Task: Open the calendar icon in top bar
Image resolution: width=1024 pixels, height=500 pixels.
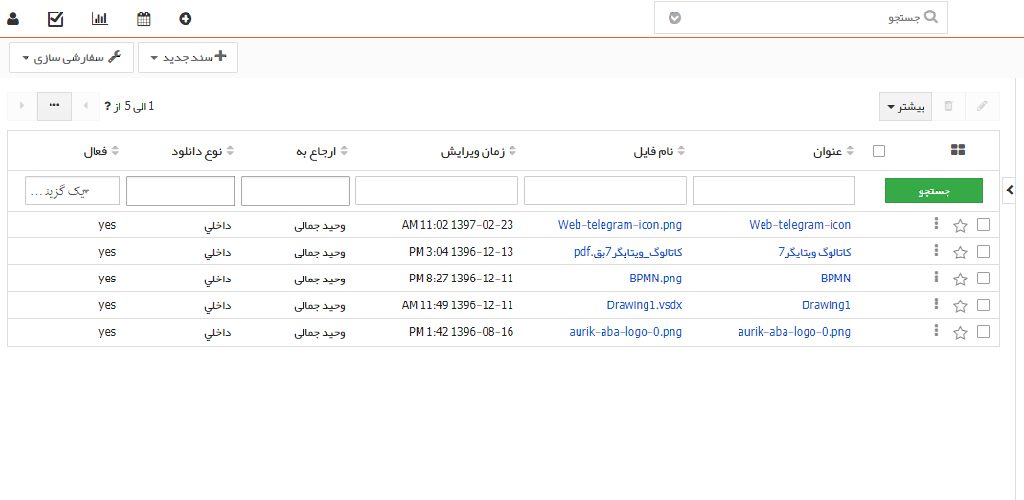Action: tap(143, 18)
